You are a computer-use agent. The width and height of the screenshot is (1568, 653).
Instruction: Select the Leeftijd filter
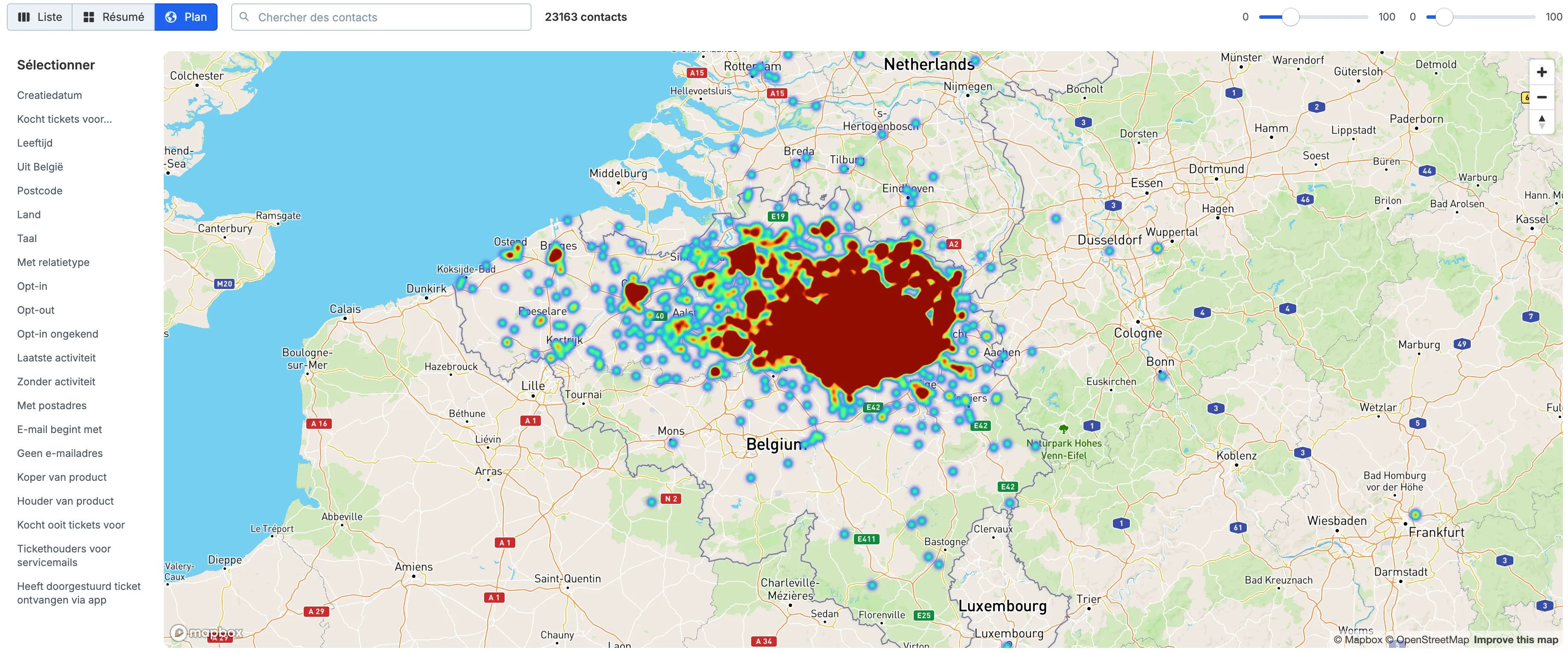click(35, 143)
